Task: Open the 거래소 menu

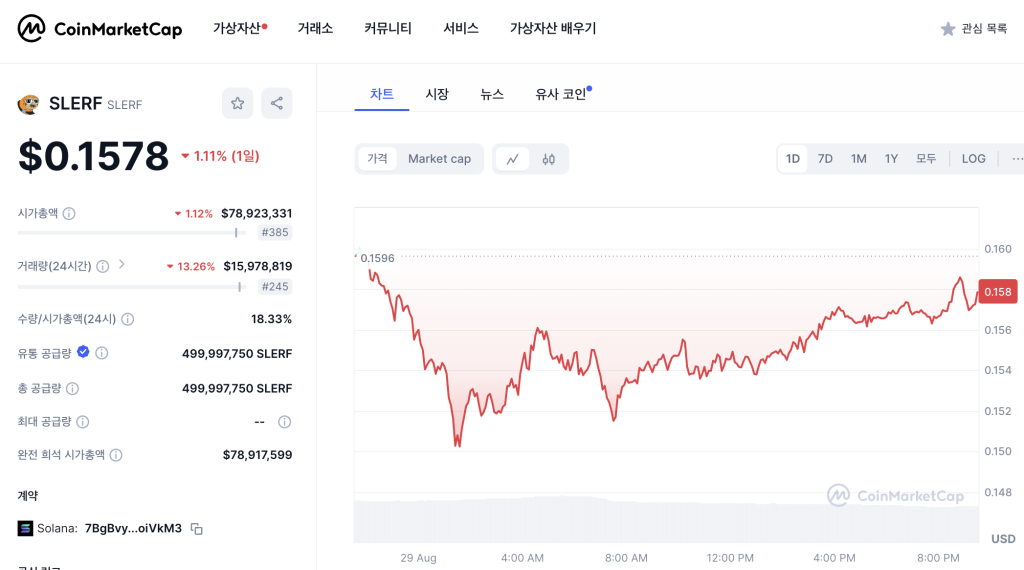Action: click(x=315, y=28)
